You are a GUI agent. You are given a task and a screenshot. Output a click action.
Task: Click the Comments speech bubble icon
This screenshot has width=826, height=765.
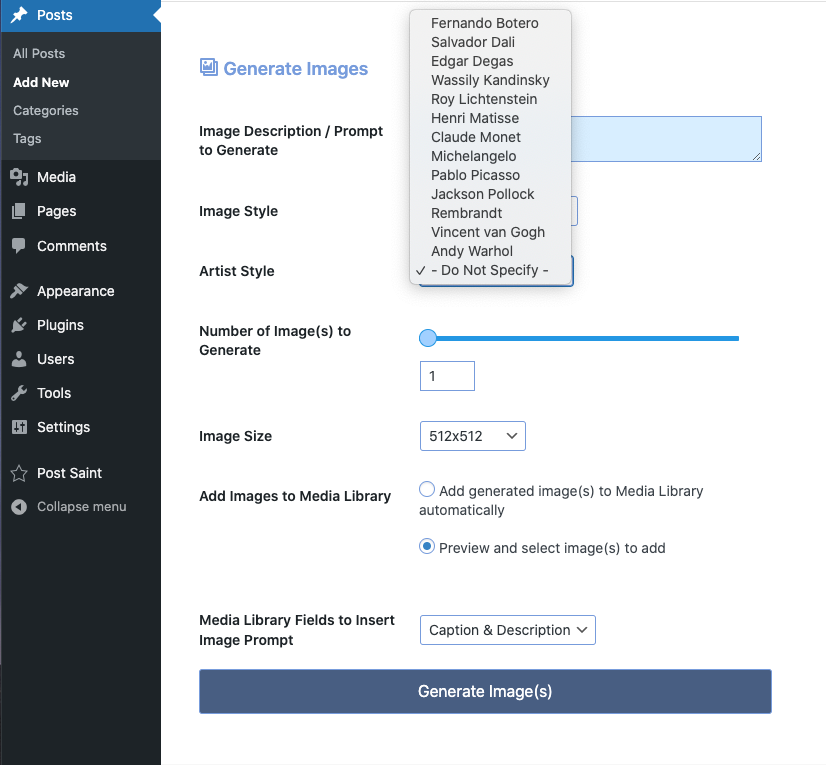pos(19,246)
